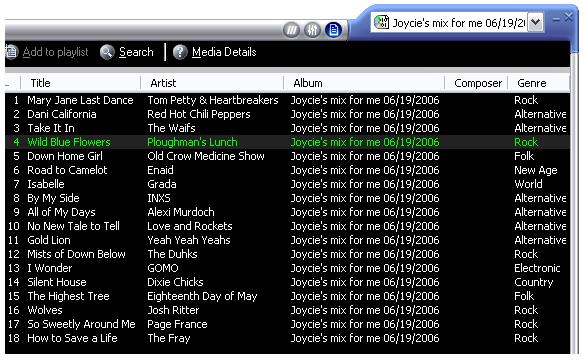Select track Silent House

tap(57, 282)
